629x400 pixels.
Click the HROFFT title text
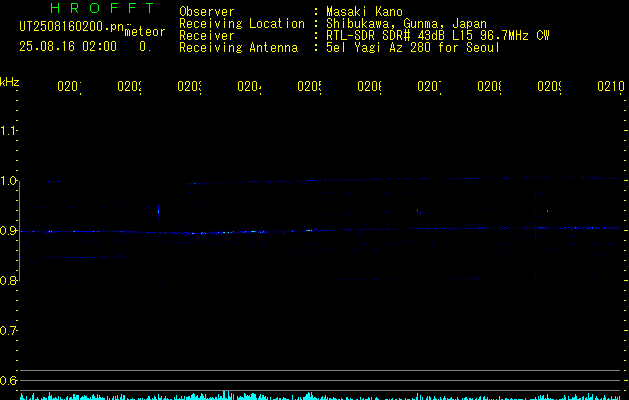[x=102, y=8]
